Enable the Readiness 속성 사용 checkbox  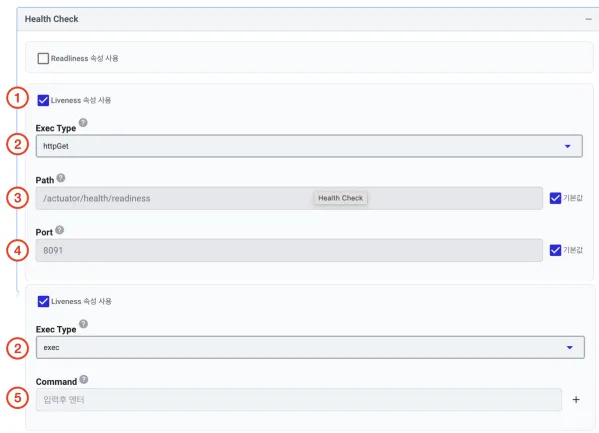43,58
